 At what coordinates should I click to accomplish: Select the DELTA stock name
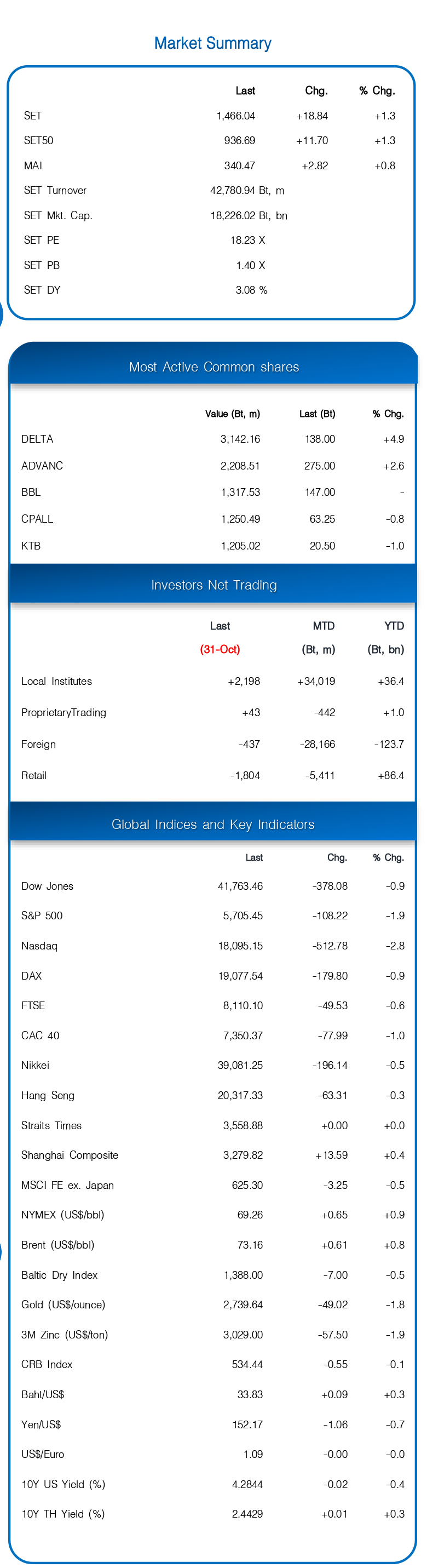coord(37,439)
